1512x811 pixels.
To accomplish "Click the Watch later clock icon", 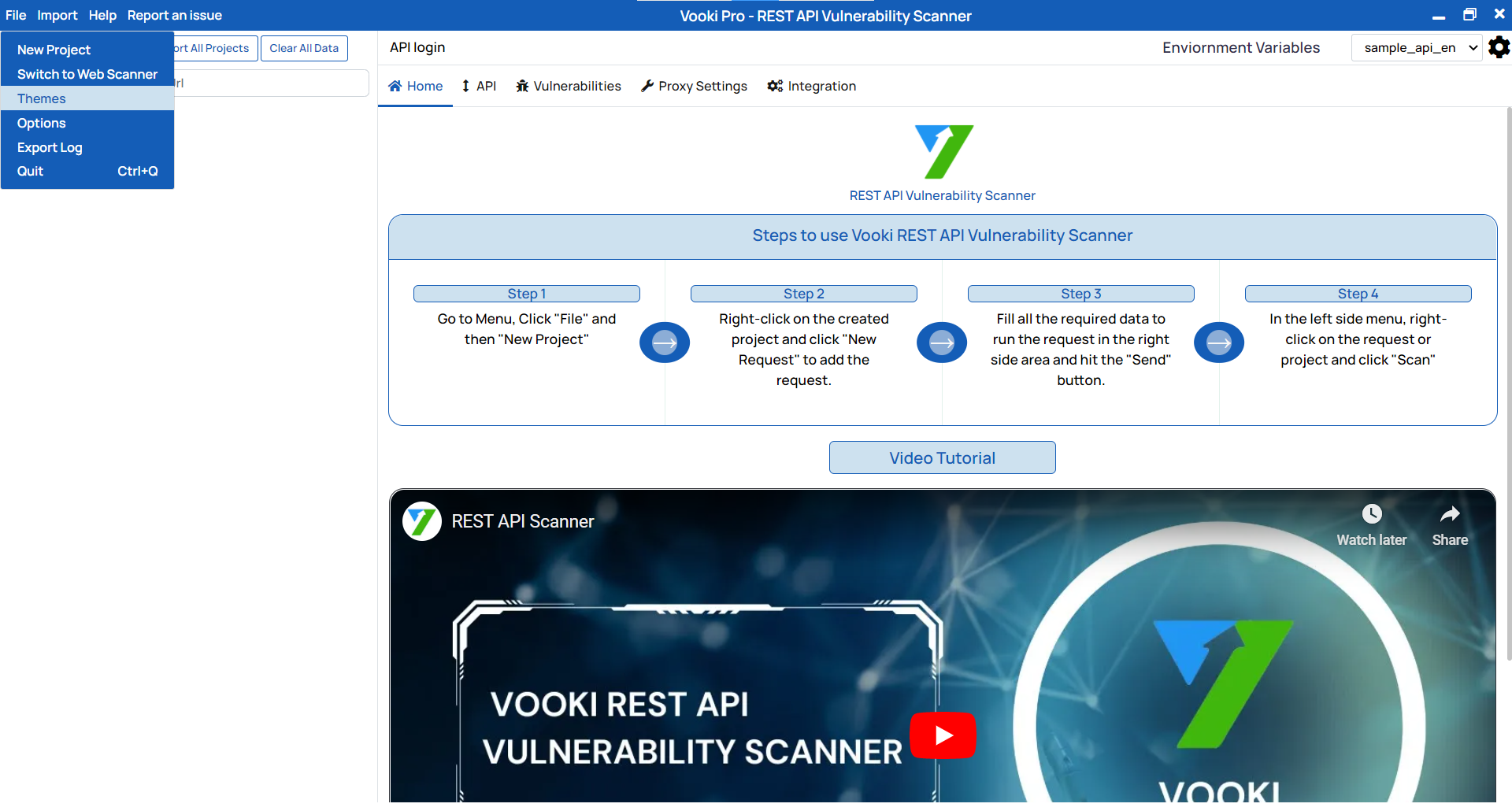I will [x=1372, y=514].
